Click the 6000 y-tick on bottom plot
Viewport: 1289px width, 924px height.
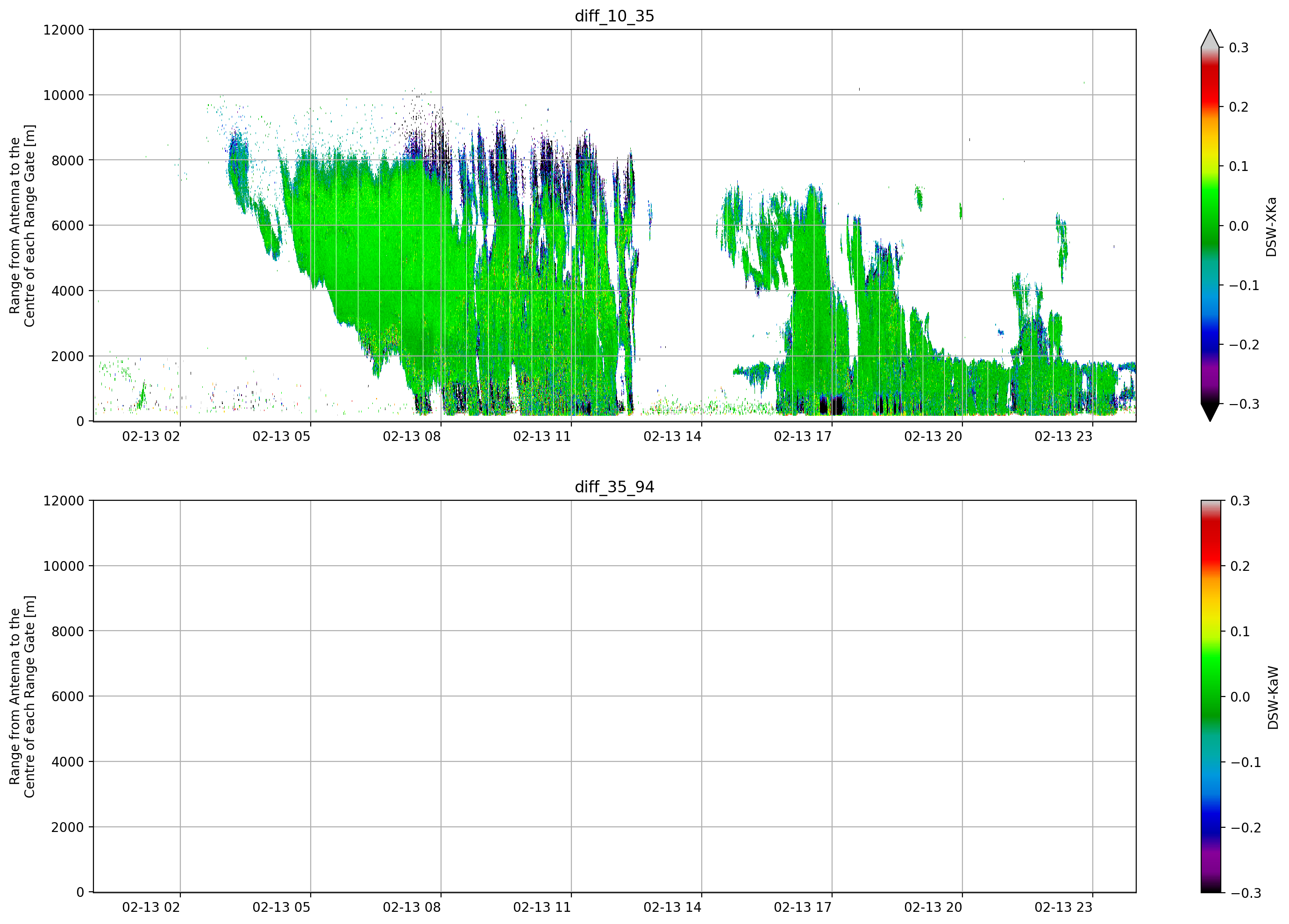tap(68, 696)
